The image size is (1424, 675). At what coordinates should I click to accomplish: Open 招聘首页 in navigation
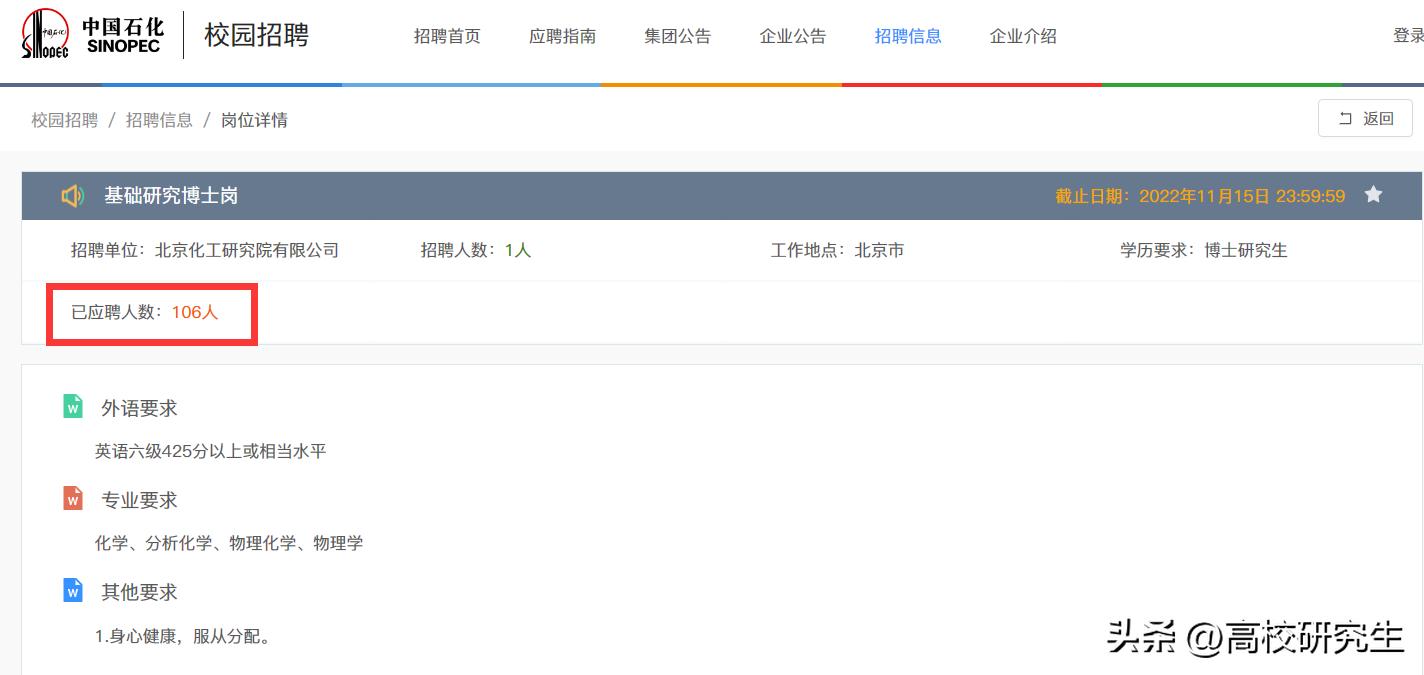point(447,36)
